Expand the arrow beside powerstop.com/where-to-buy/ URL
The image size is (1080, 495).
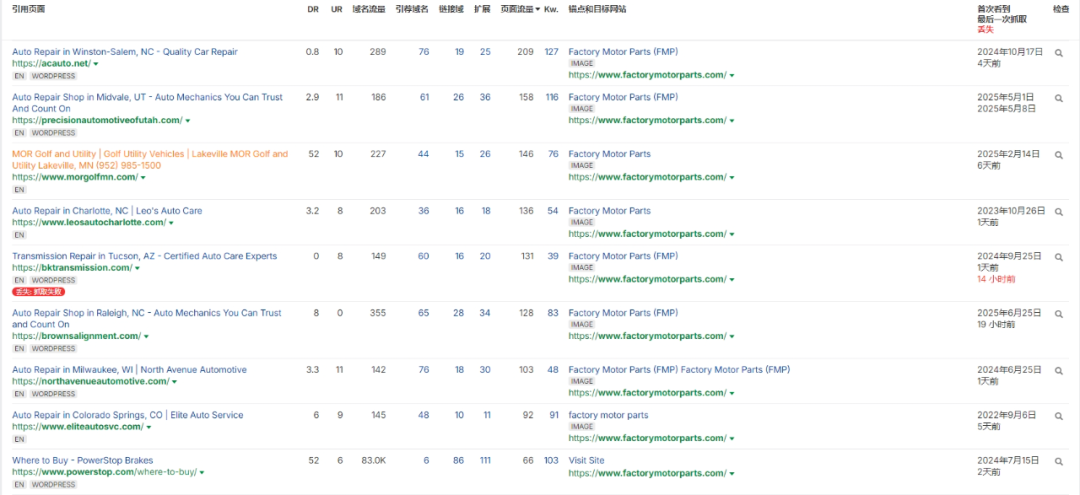[203, 473]
